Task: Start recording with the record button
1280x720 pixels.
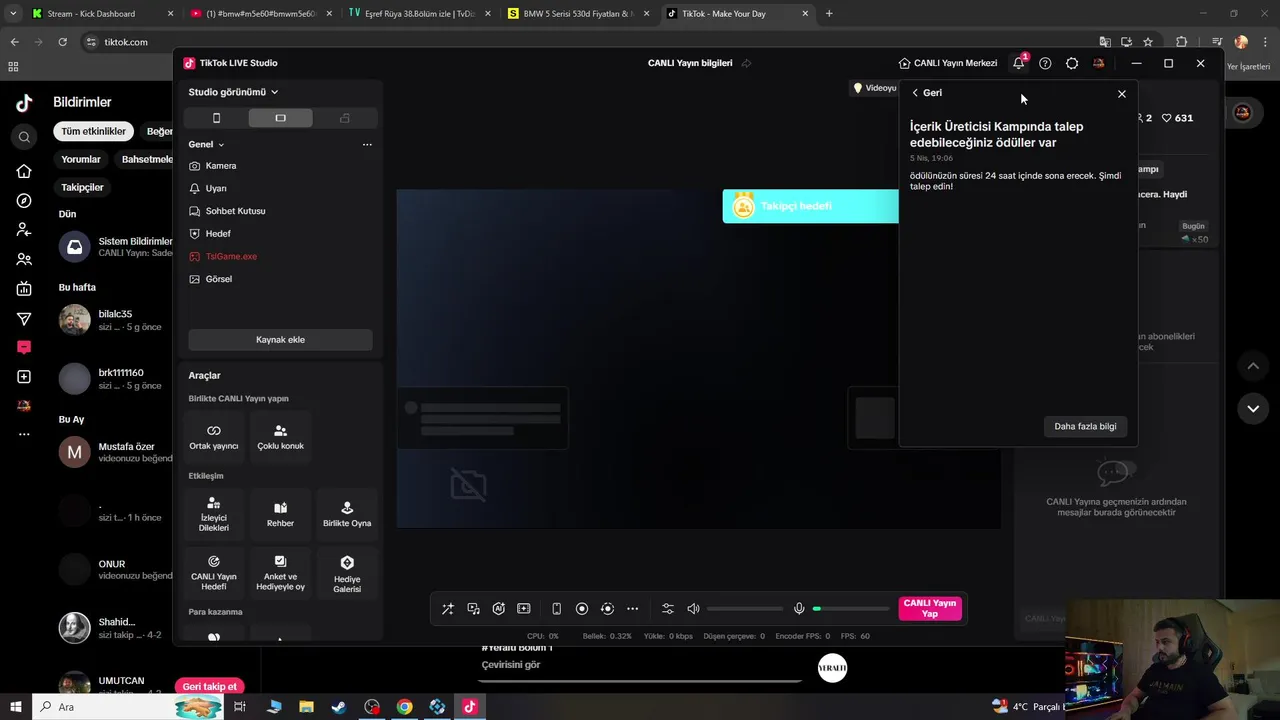Action: click(x=582, y=609)
